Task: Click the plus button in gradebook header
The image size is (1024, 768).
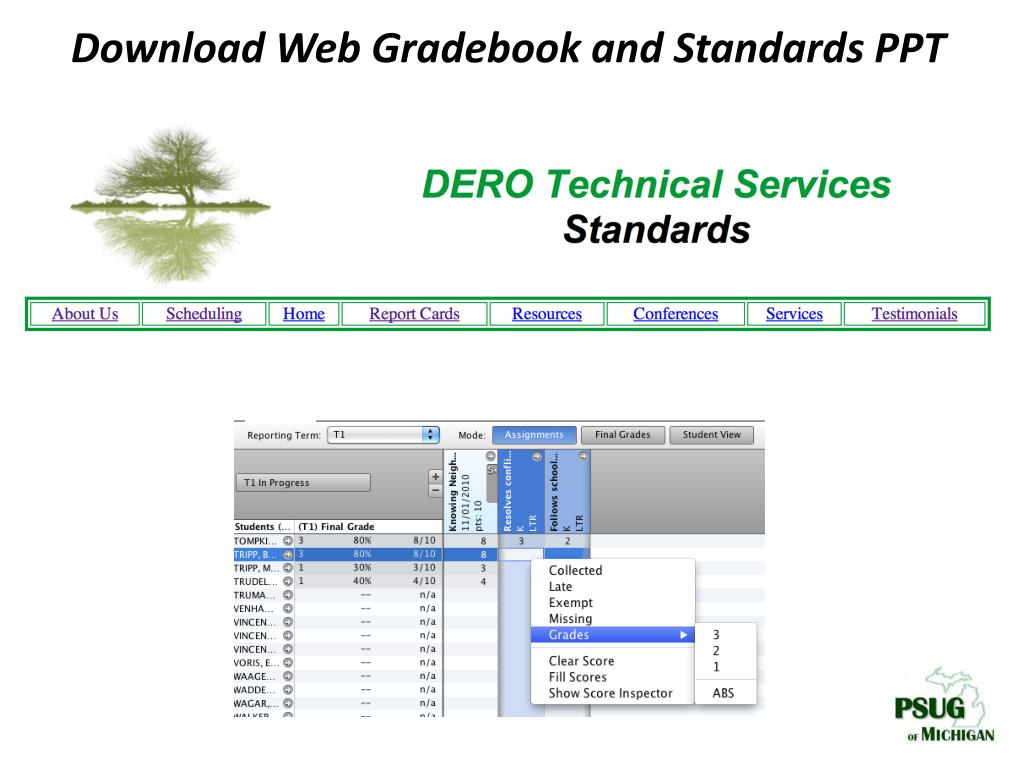Action: (436, 477)
